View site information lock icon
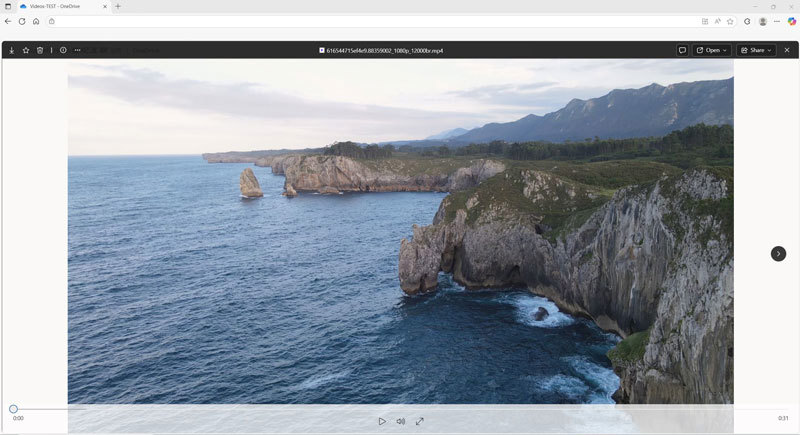This screenshot has width=800, height=435. (52, 21)
